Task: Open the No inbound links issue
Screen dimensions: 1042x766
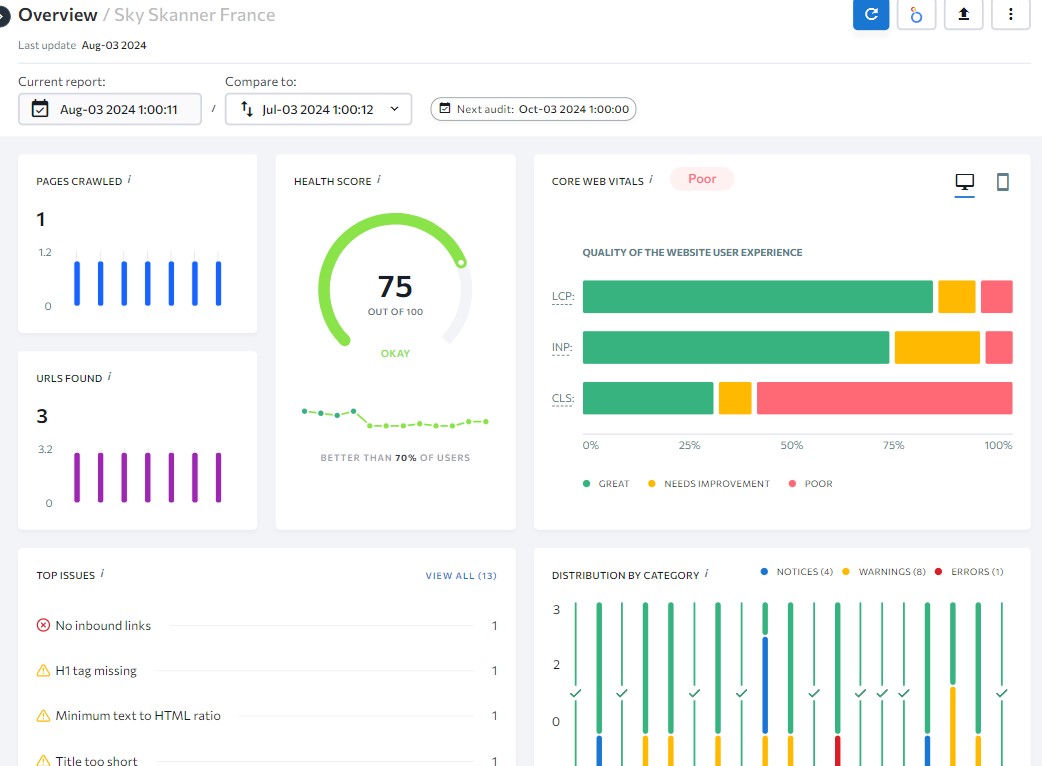Action: [103, 625]
